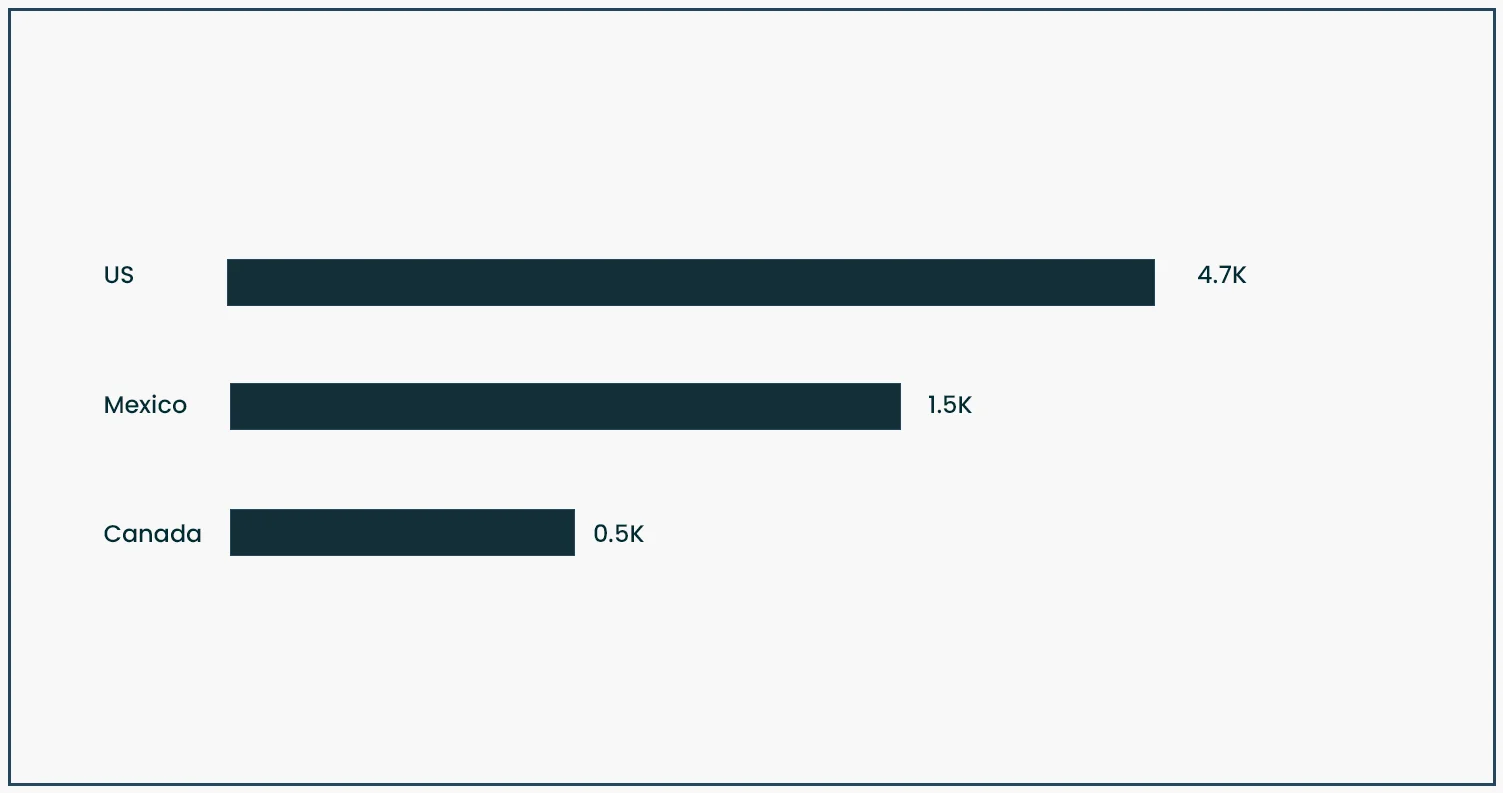The height and width of the screenshot is (793, 1503).
Task: Click the data label beside the US bar
Action: [x=1221, y=275]
